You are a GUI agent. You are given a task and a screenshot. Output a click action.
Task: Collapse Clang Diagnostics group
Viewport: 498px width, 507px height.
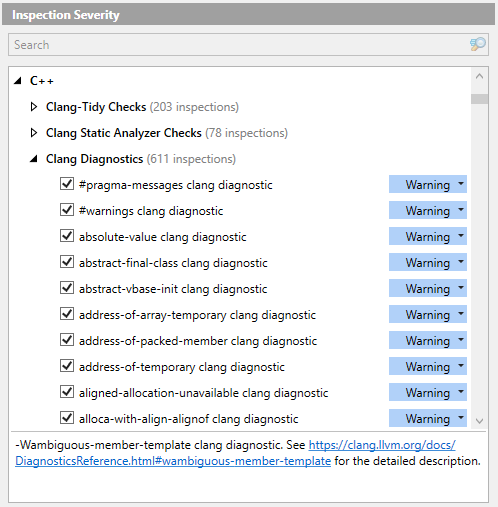click(34, 159)
